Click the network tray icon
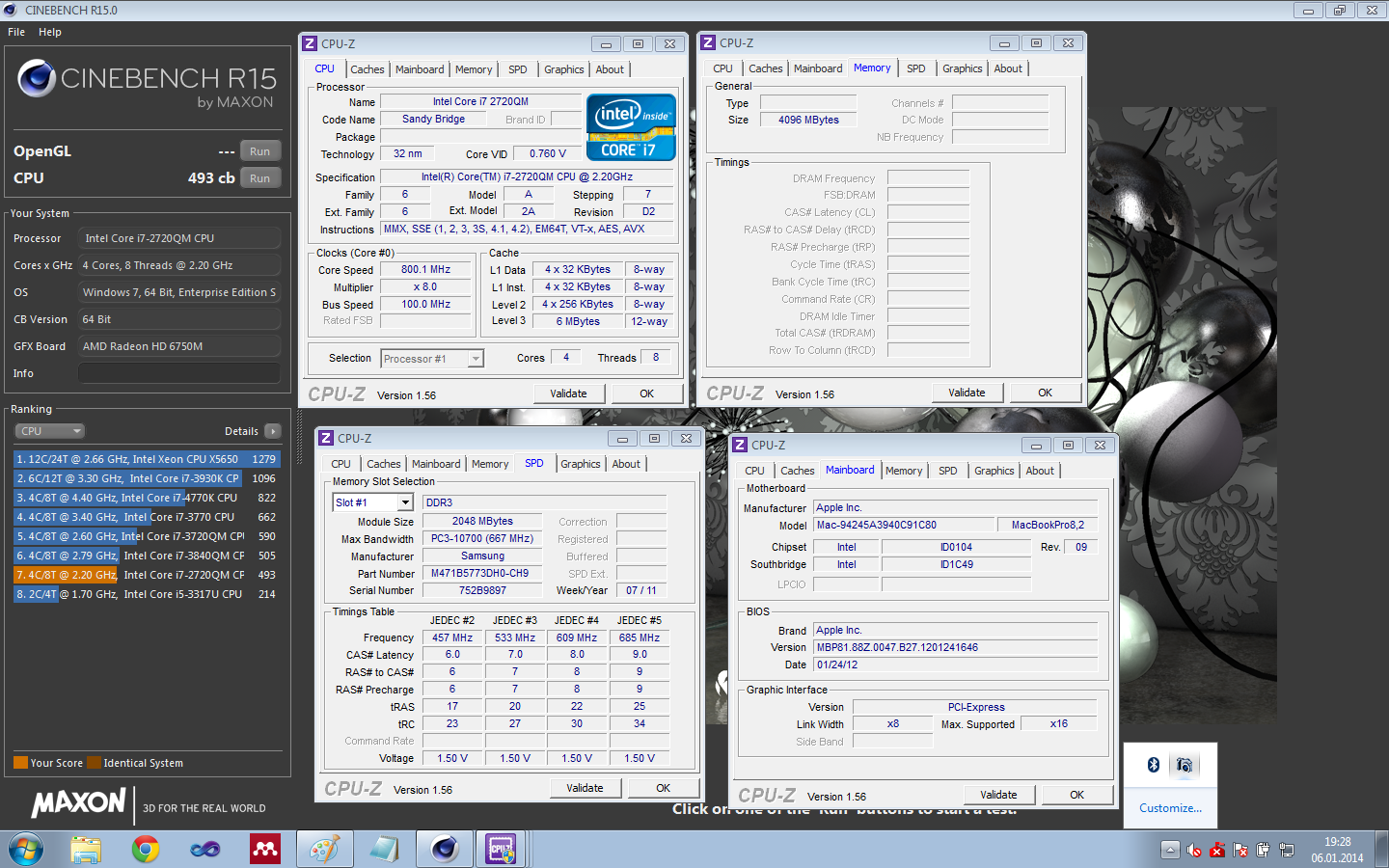Viewport: 1389px width, 868px height. (x=1287, y=850)
